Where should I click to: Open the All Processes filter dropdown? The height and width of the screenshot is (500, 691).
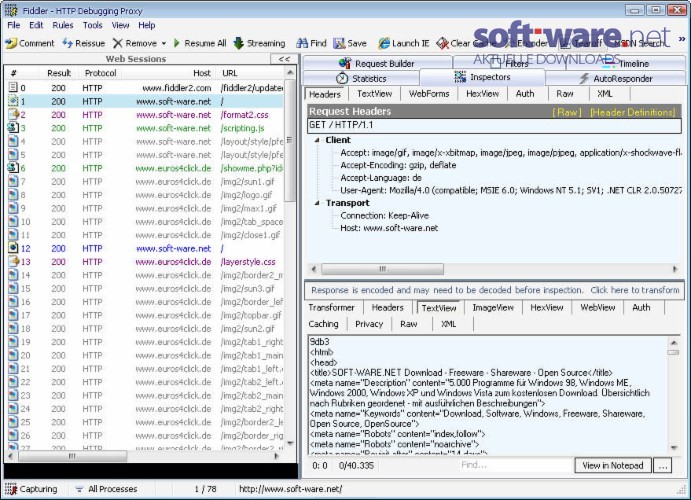click(x=106, y=489)
